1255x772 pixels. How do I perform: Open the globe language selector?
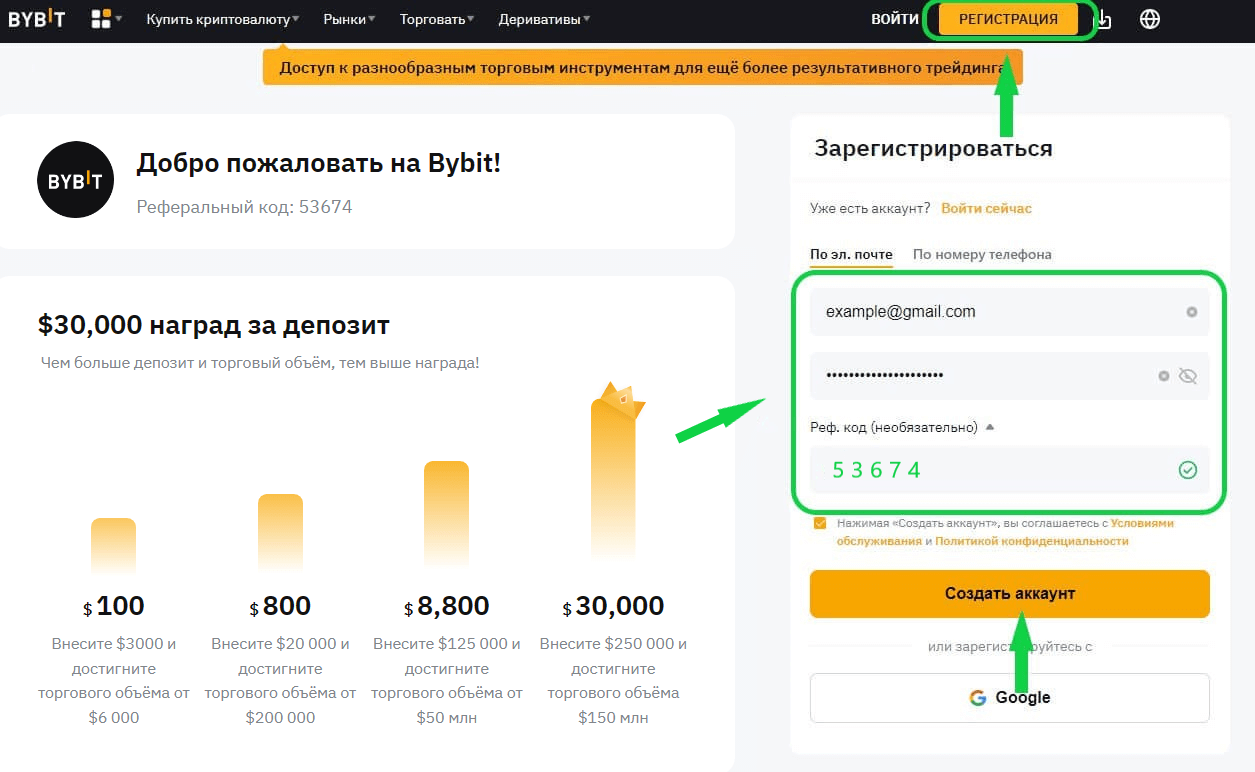coord(1150,19)
